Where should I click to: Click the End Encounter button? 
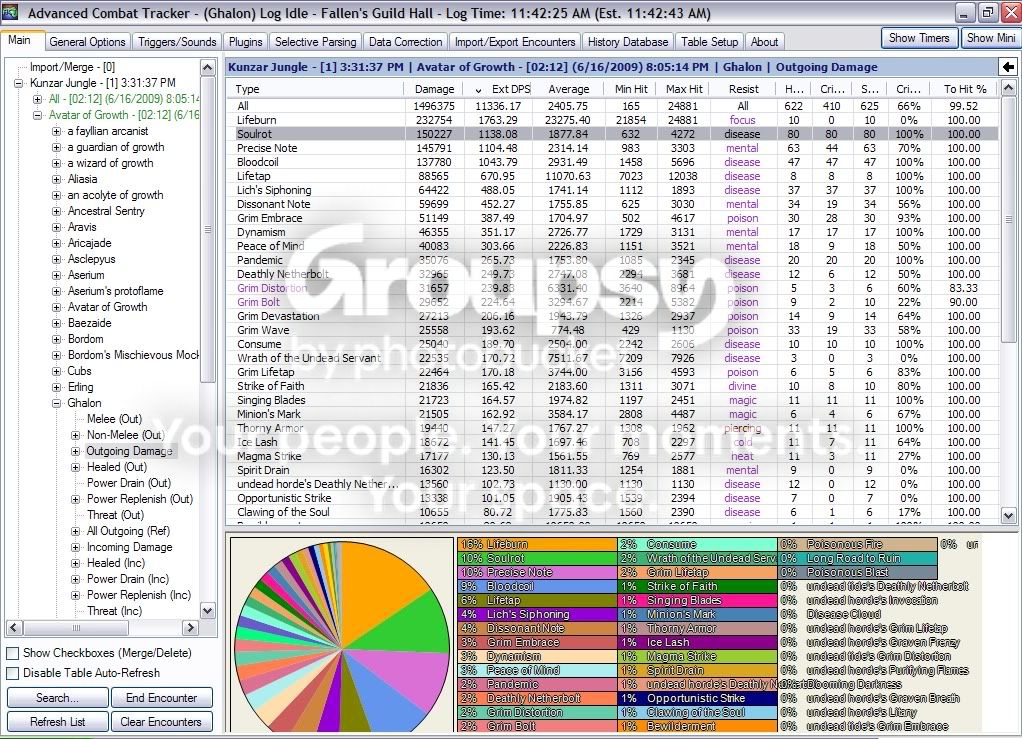click(x=162, y=698)
